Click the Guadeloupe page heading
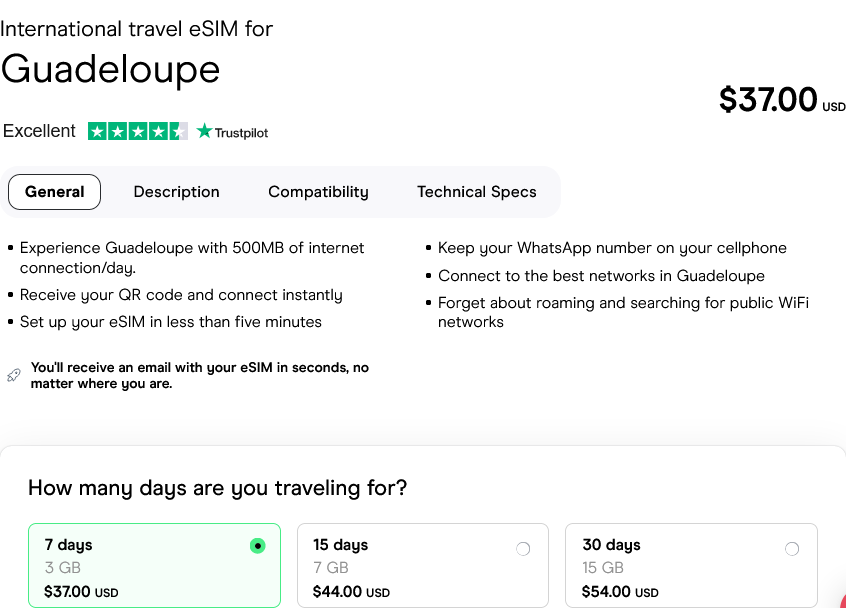 click(110, 69)
